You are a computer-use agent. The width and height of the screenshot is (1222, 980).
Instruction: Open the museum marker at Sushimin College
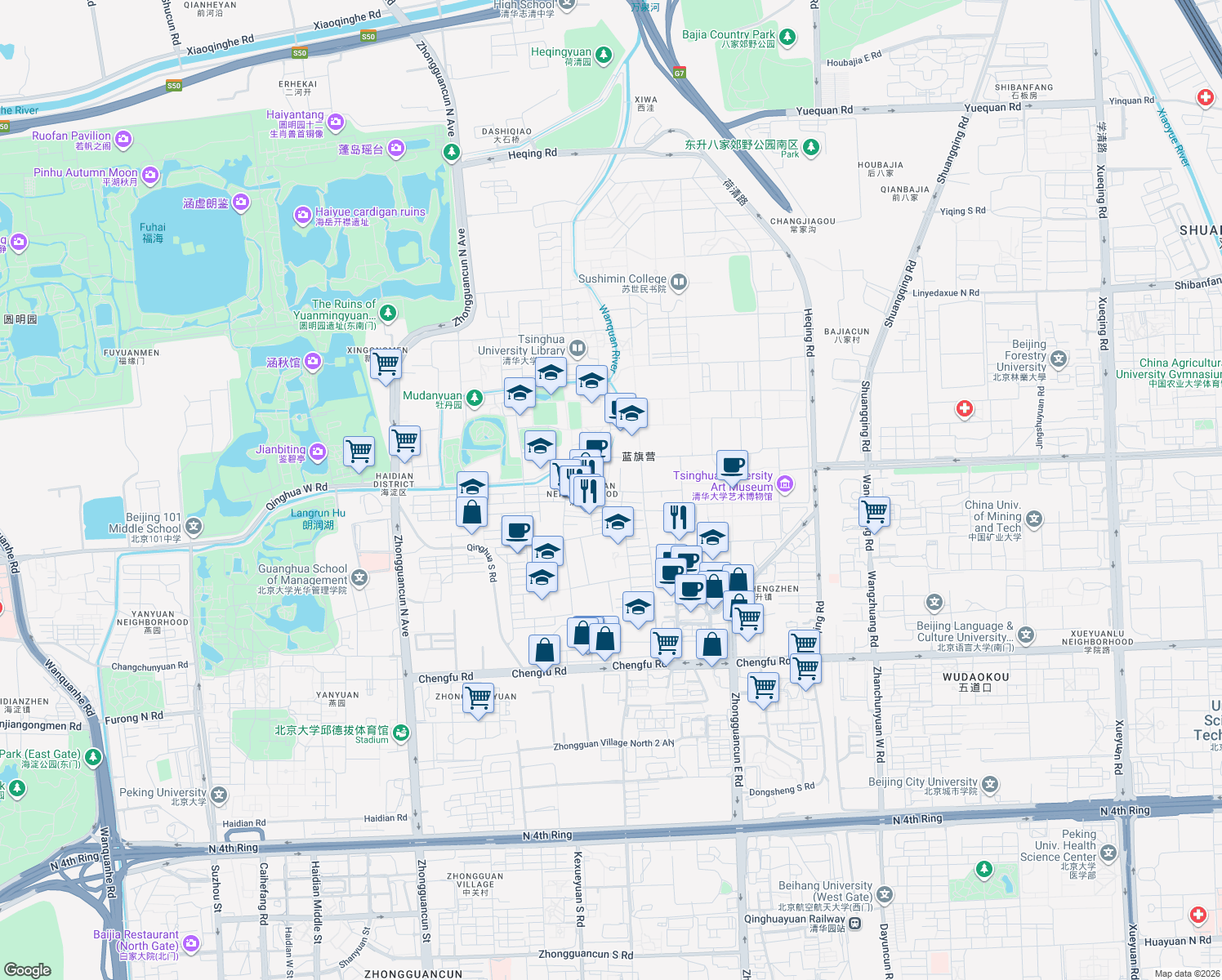pos(678,282)
